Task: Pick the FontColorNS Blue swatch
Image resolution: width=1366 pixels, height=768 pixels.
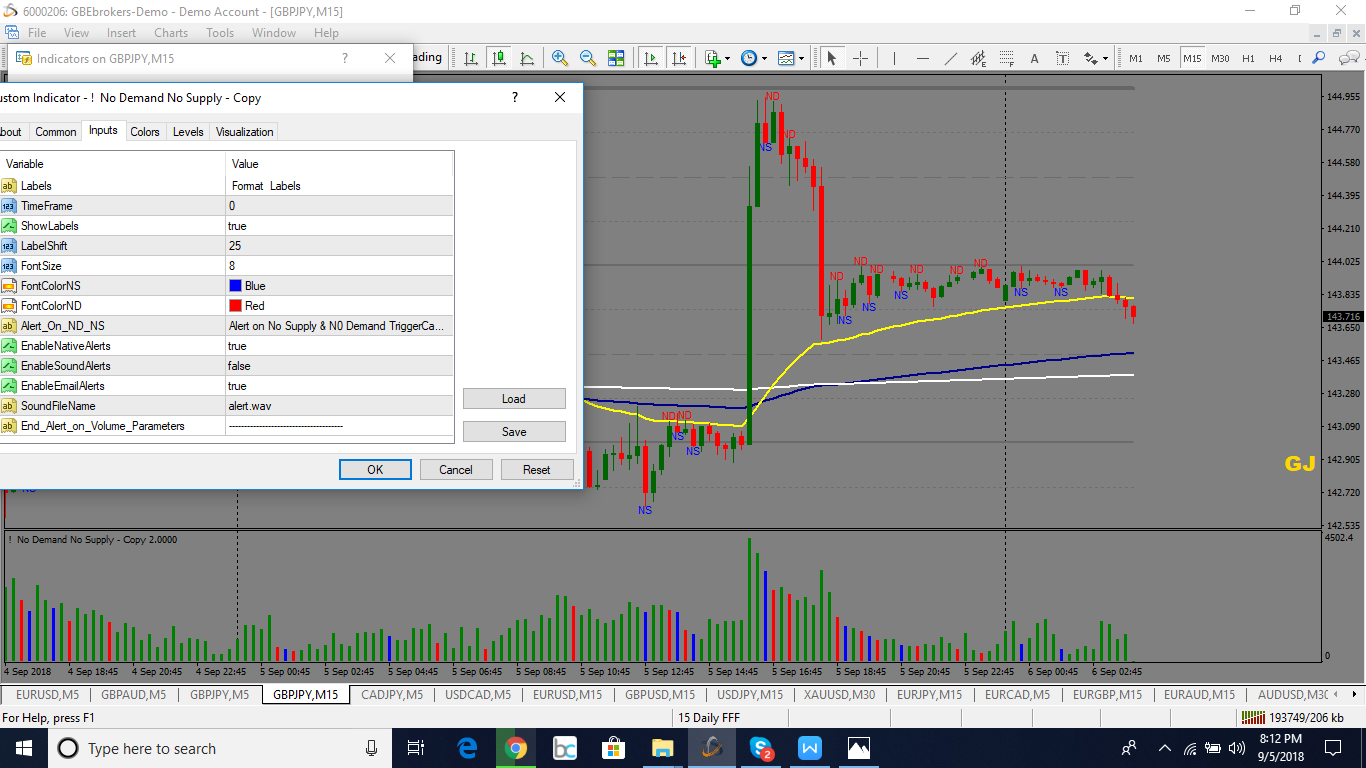Action: point(236,286)
